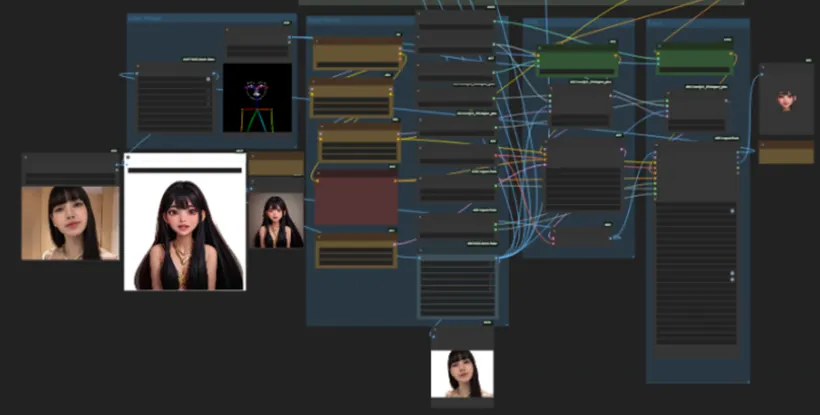This screenshot has height=415, width=820.
Task: Collapse the bottom woman photo node via its dot
Action: click(x=436, y=327)
